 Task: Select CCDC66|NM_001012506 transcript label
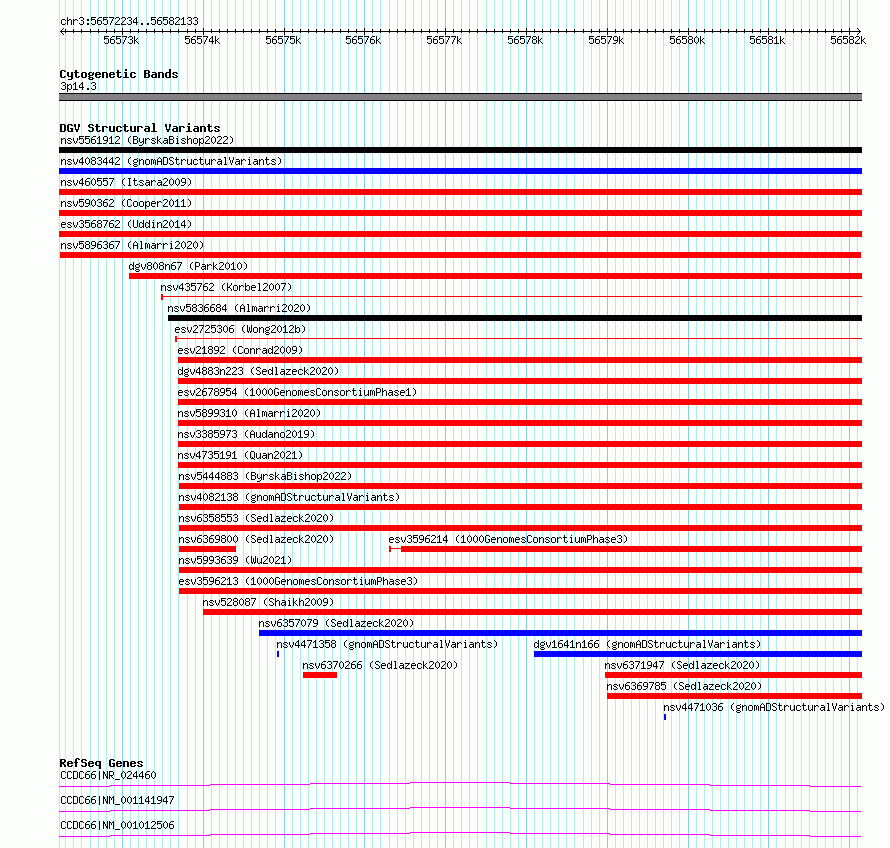tap(117, 825)
